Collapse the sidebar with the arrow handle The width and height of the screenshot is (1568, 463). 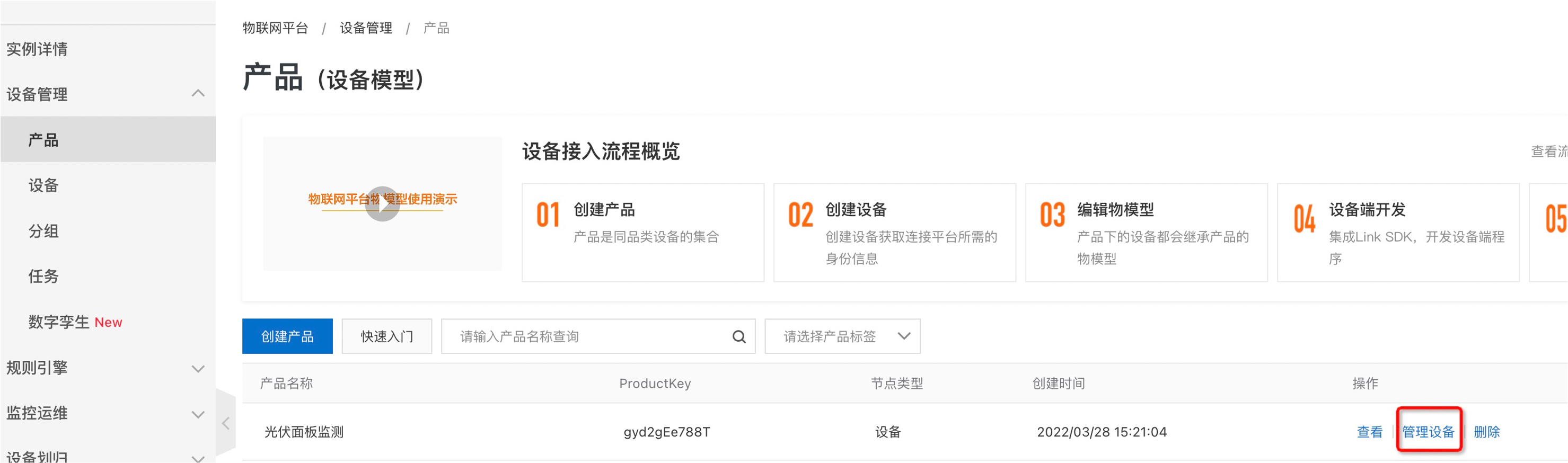pos(226,423)
